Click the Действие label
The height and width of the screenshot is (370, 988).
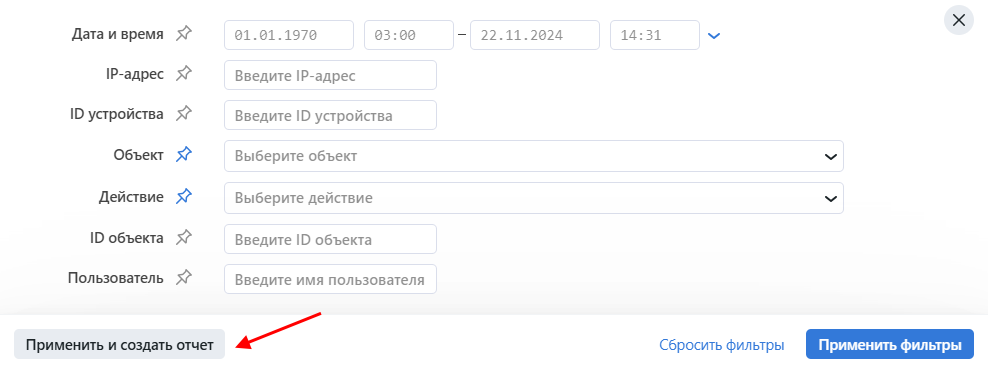pos(131,197)
